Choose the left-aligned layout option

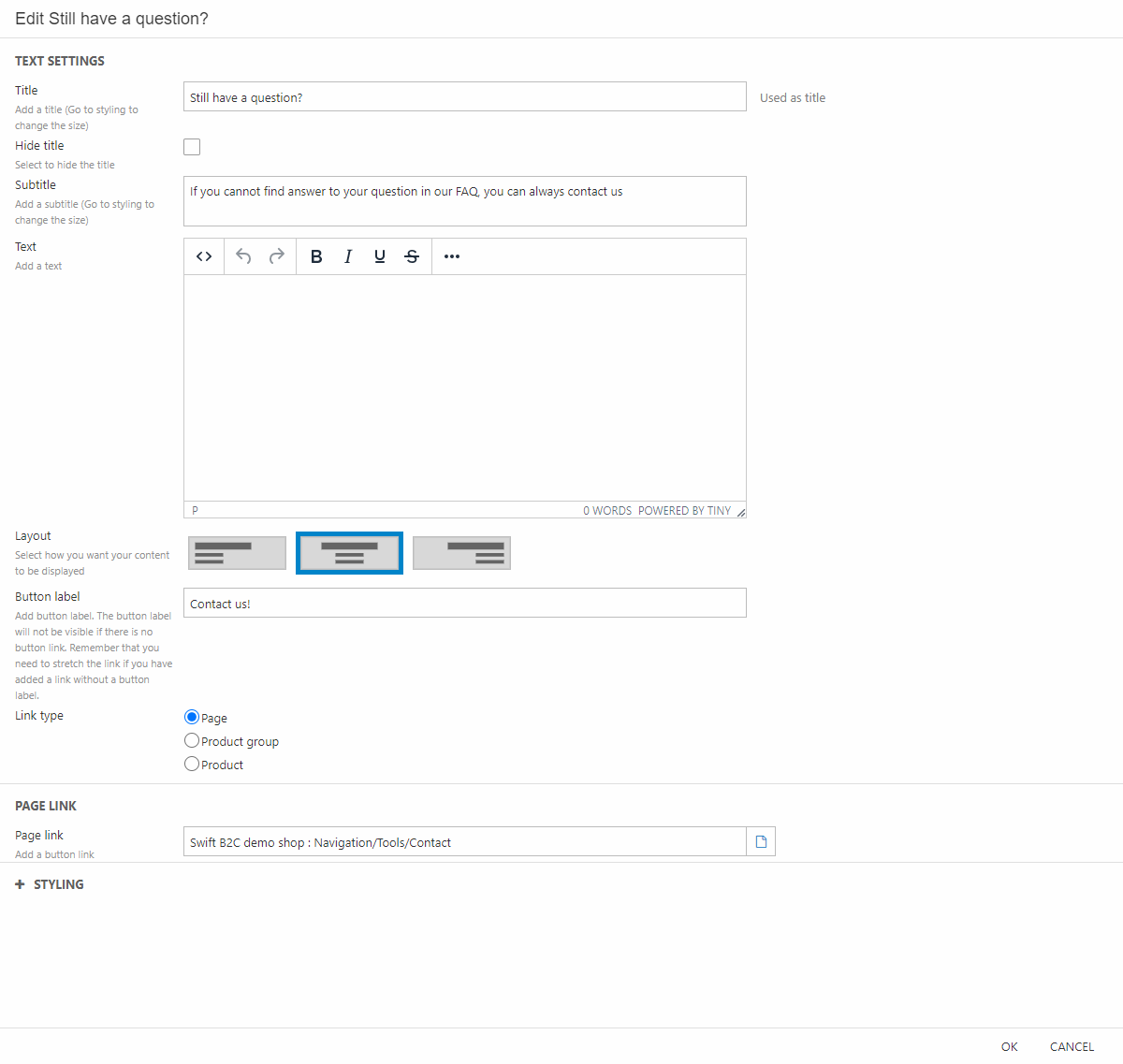237,553
